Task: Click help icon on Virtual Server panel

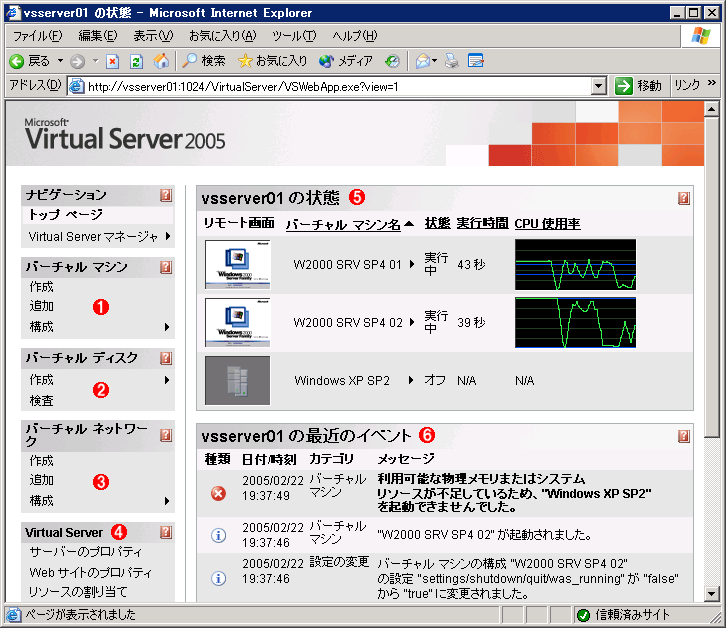Action: point(166,532)
